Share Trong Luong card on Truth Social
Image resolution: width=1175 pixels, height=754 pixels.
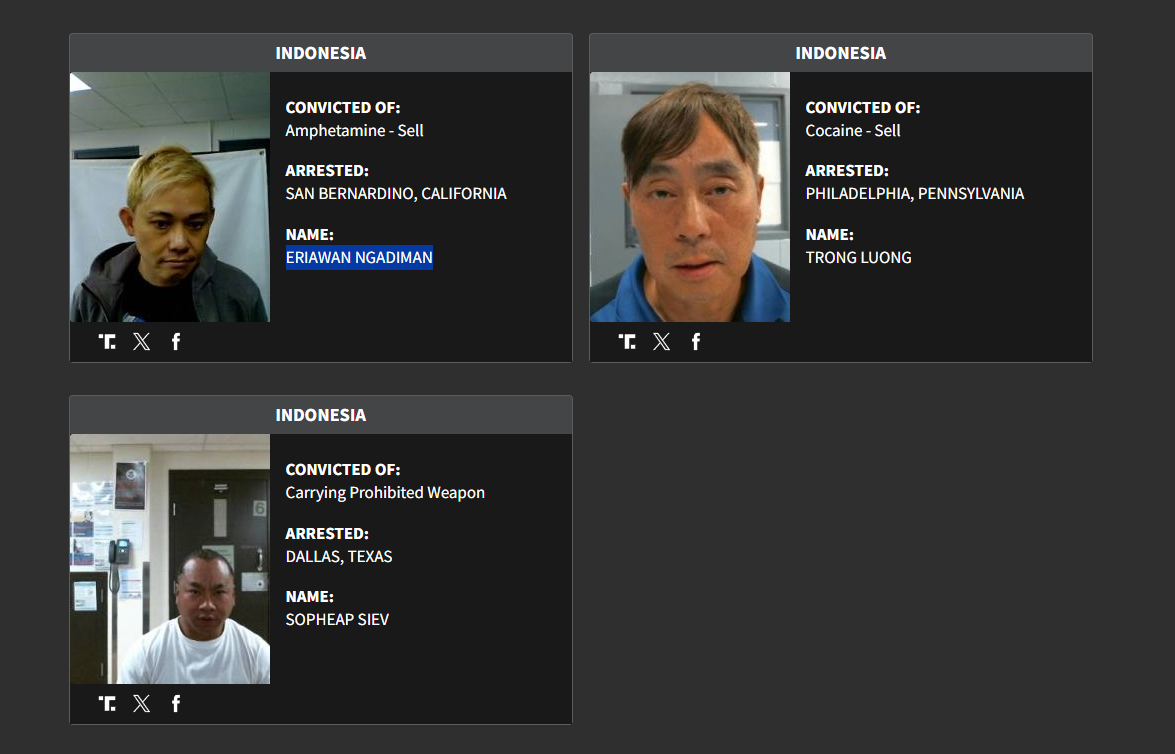(x=627, y=342)
